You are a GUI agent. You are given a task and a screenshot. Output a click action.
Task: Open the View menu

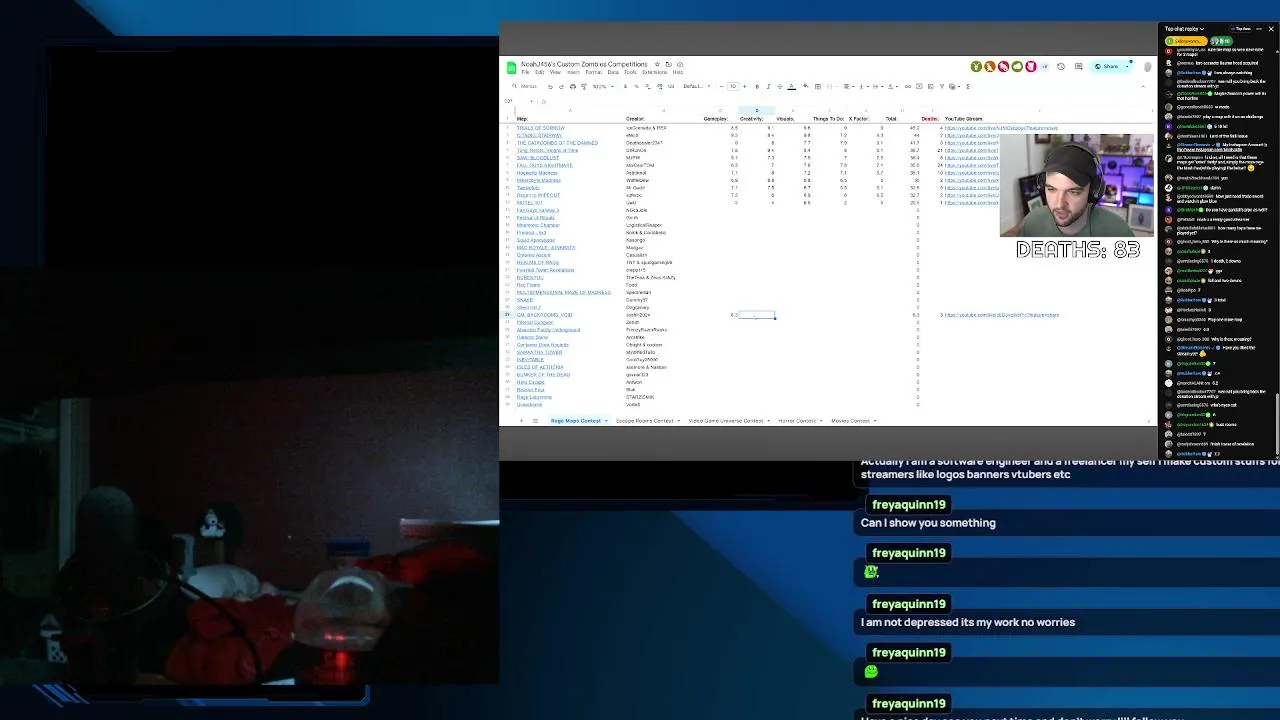tap(555, 72)
